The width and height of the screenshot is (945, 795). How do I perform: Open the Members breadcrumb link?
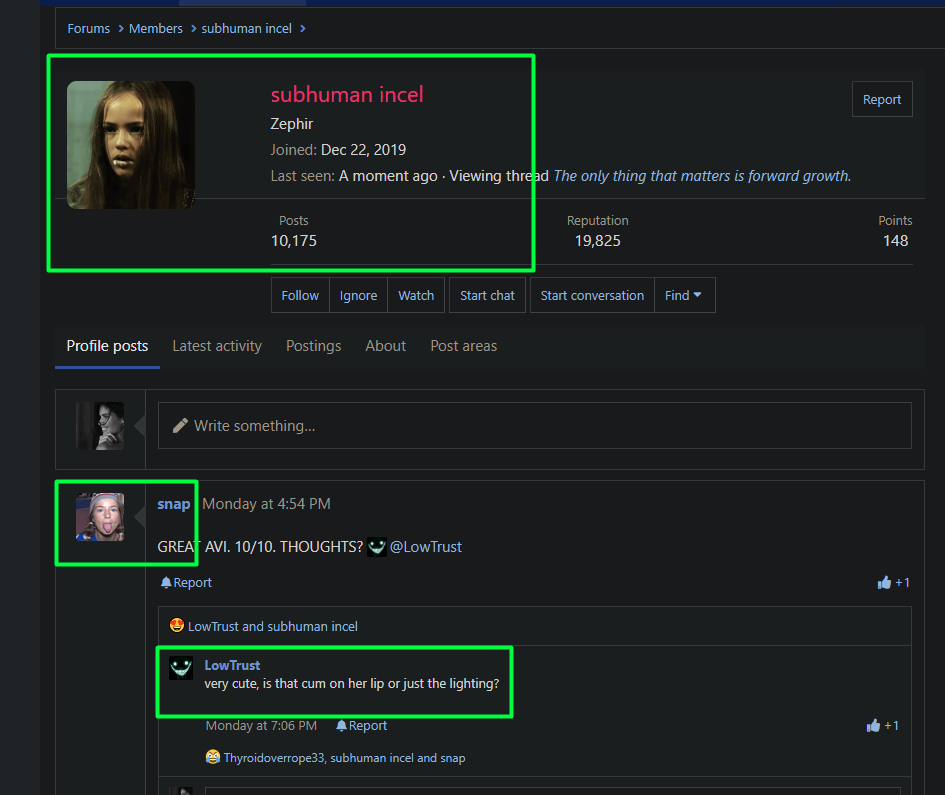[x=155, y=28]
